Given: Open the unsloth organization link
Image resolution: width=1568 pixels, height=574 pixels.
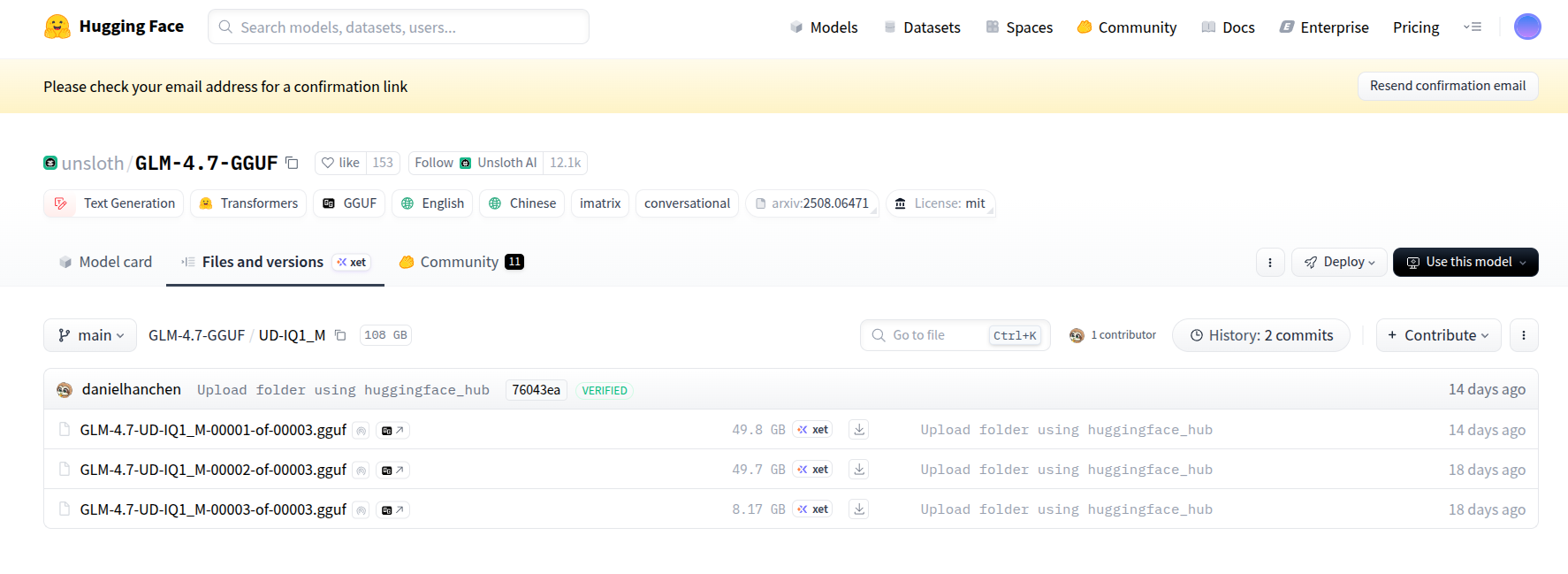Looking at the screenshot, I should tap(93, 163).
